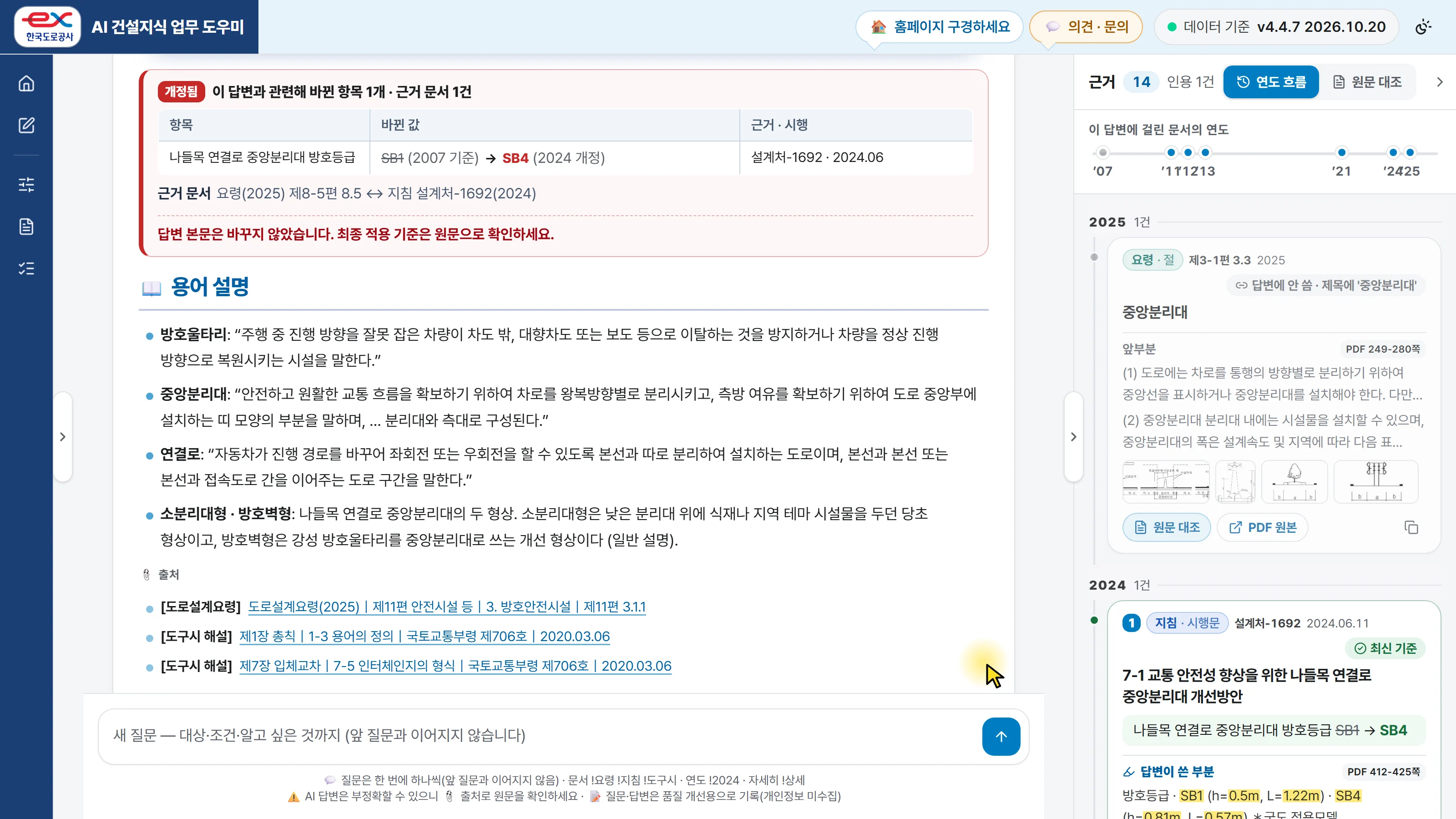The image size is (1456, 819).
Task: Copy the 중앙분리대 card content
Action: (1411, 527)
